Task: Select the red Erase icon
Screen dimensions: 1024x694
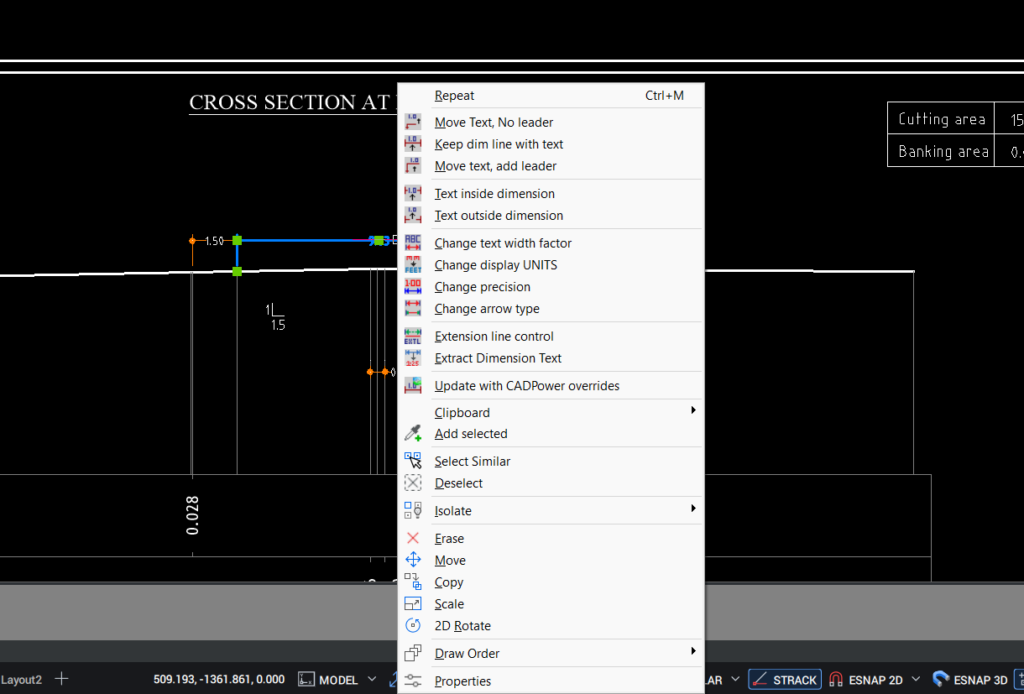Action: point(413,538)
